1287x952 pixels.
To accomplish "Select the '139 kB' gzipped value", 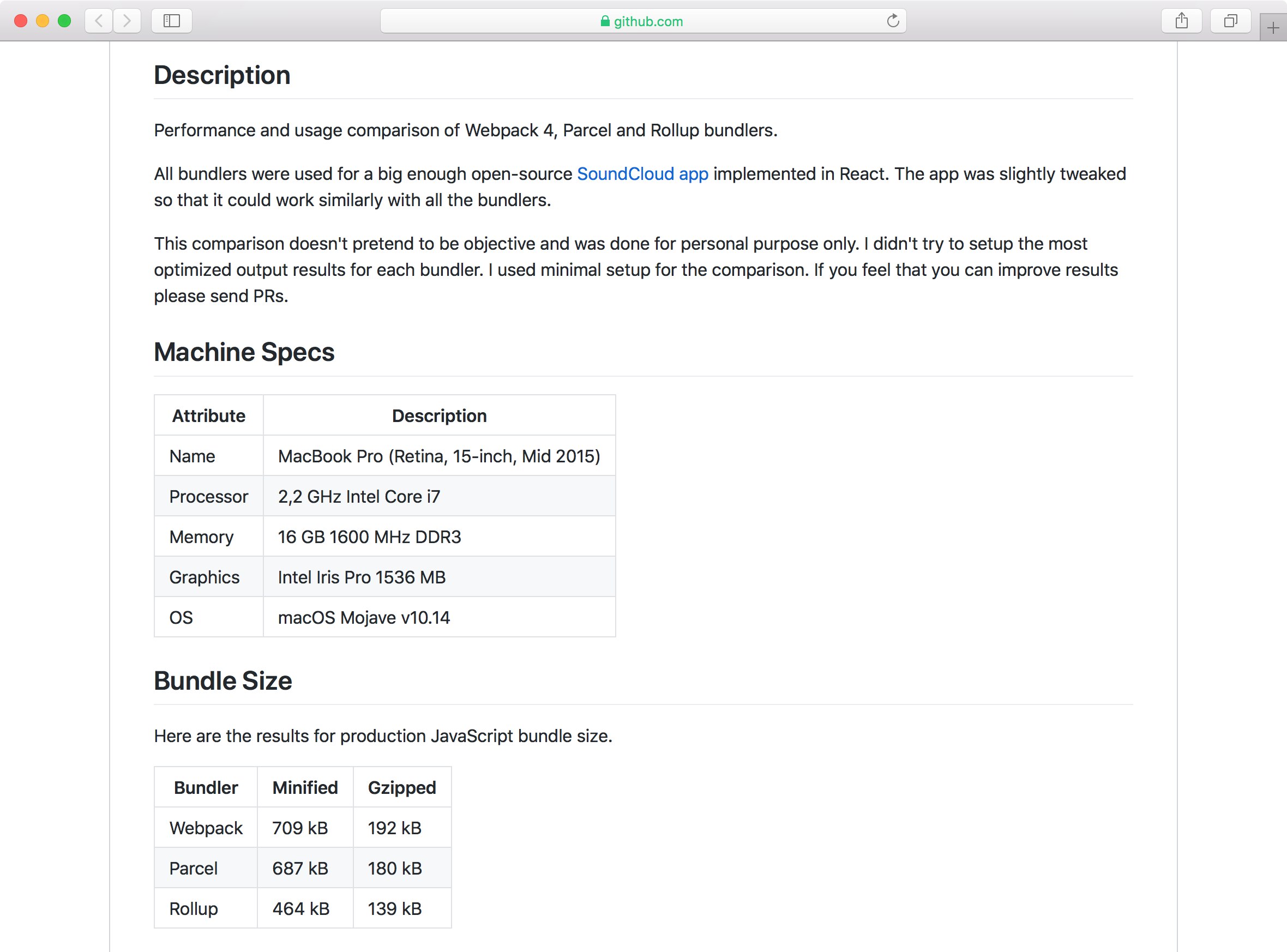I will coord(402,908).
